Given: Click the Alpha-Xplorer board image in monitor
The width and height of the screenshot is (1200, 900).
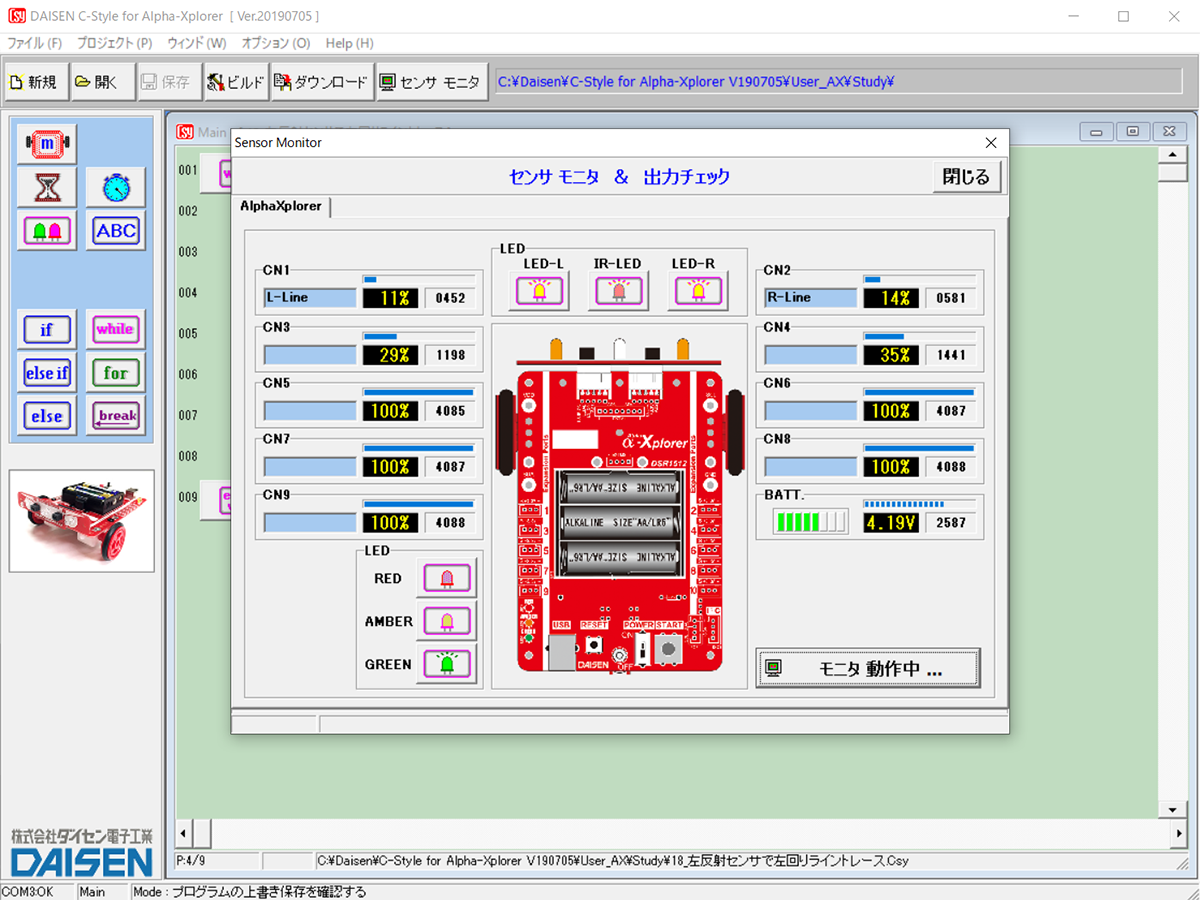Looking at the screenshot, I should click(x=619, y=505).
